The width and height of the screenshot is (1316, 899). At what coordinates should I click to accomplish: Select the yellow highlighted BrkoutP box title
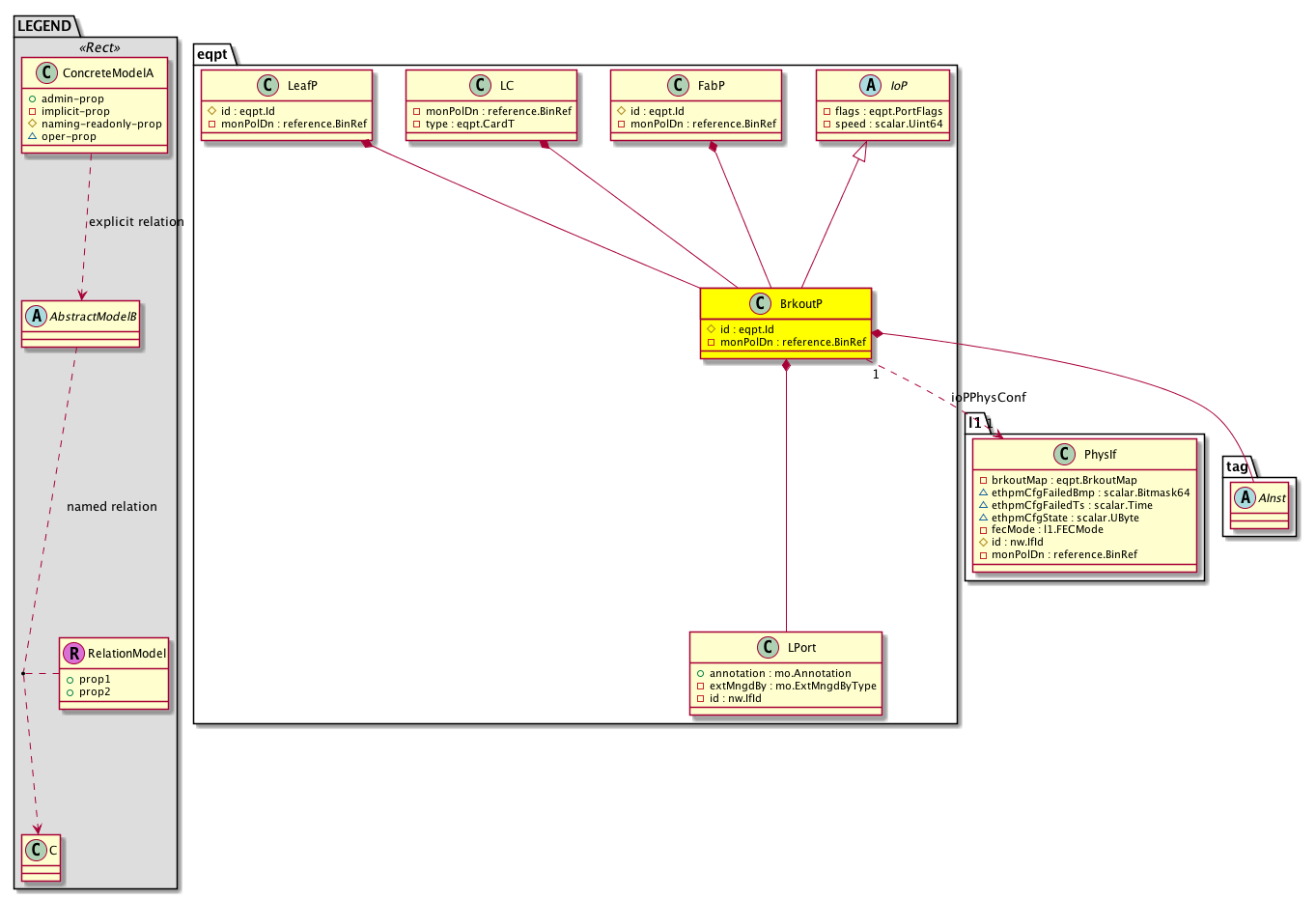click(x=800, y=304)
